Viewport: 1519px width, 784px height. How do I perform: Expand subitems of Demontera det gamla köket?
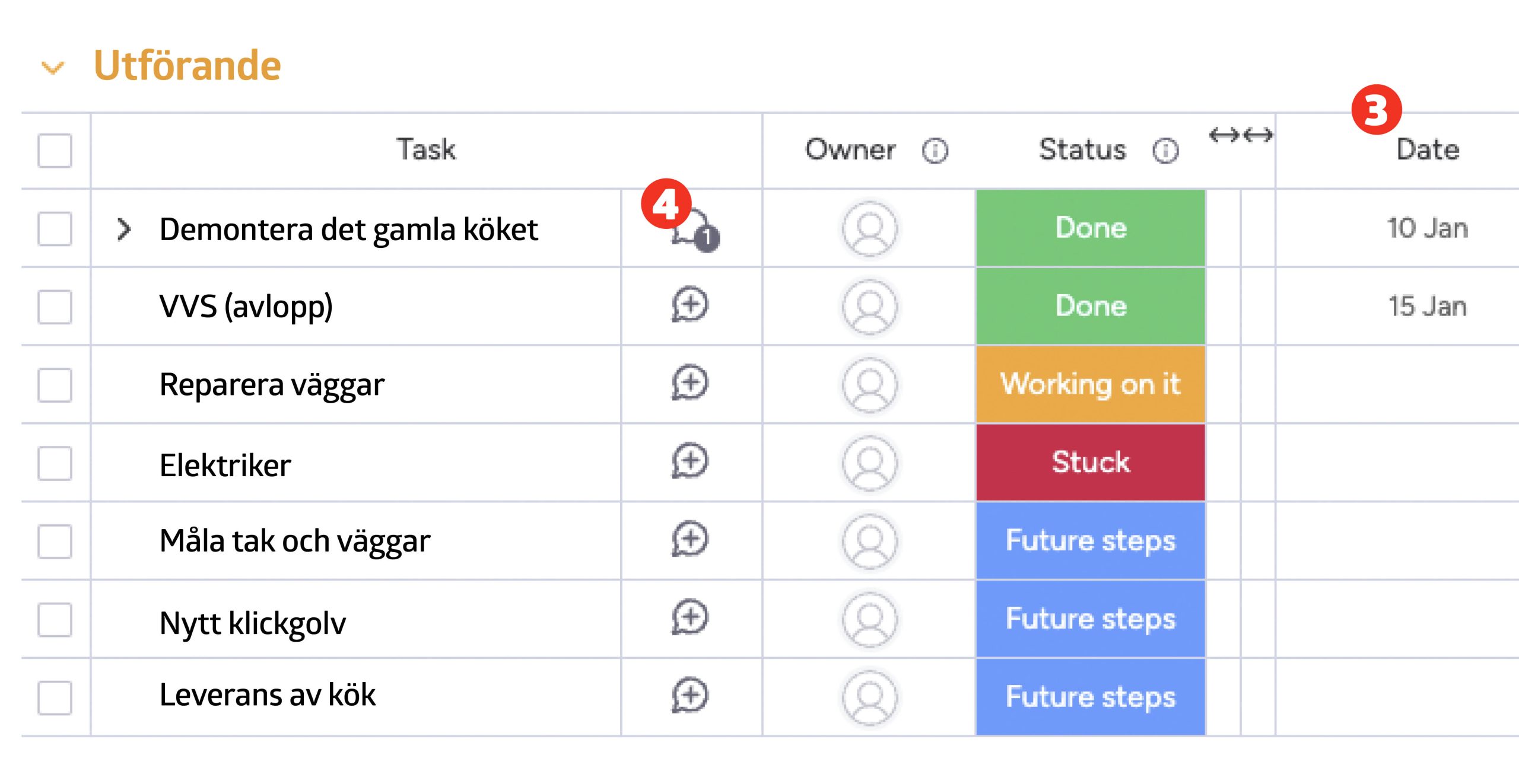123,229
